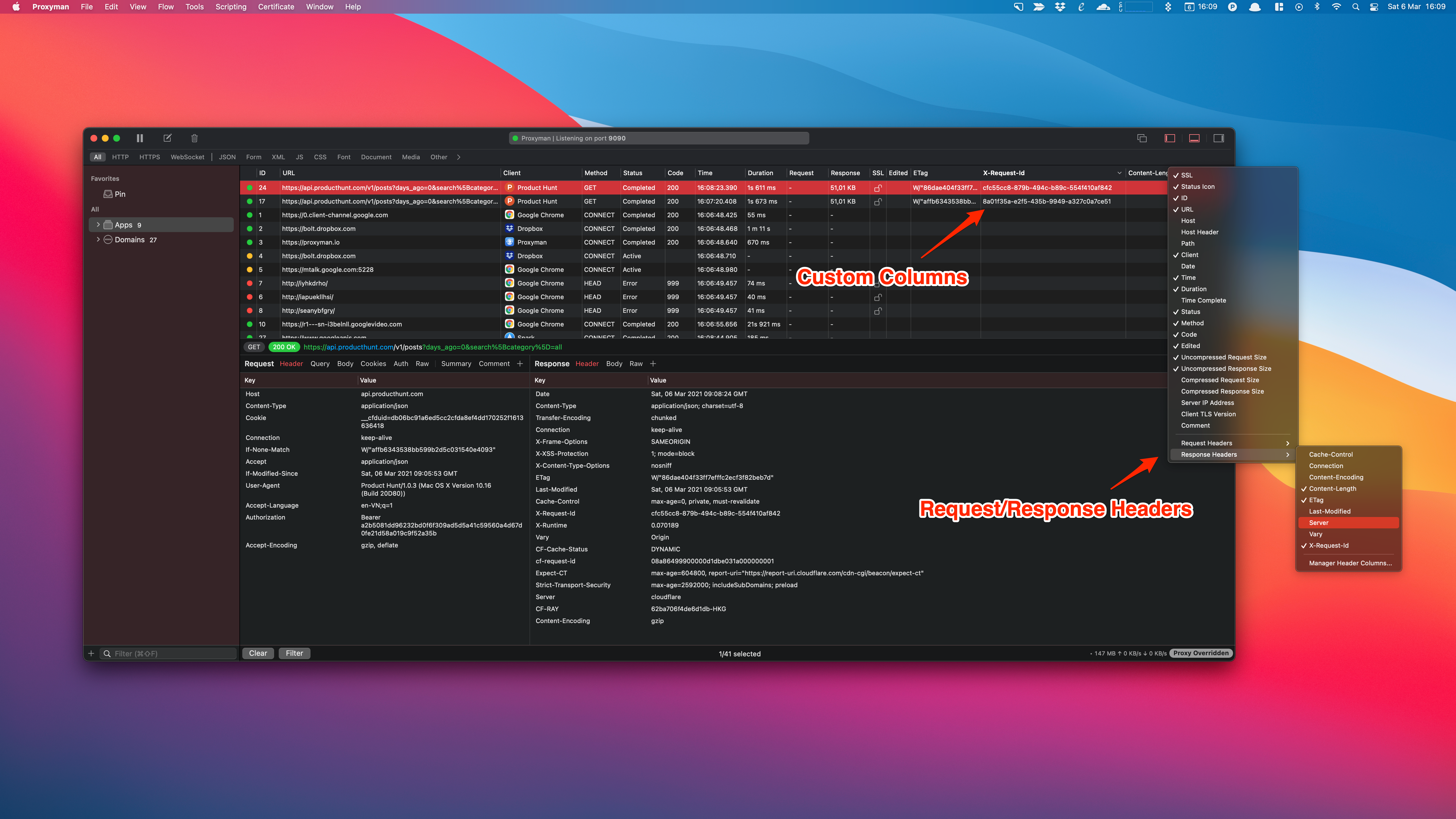Viewport: 1456px width, 819px height.
Task: Click the plus icon beside sidebar filter
Action: 91,653
